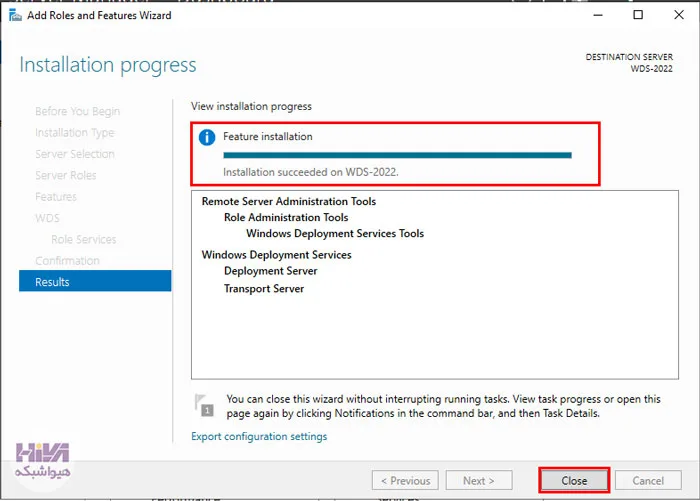Click the Cancel button
Screen dimensions: 700x501
coord(648,480)
